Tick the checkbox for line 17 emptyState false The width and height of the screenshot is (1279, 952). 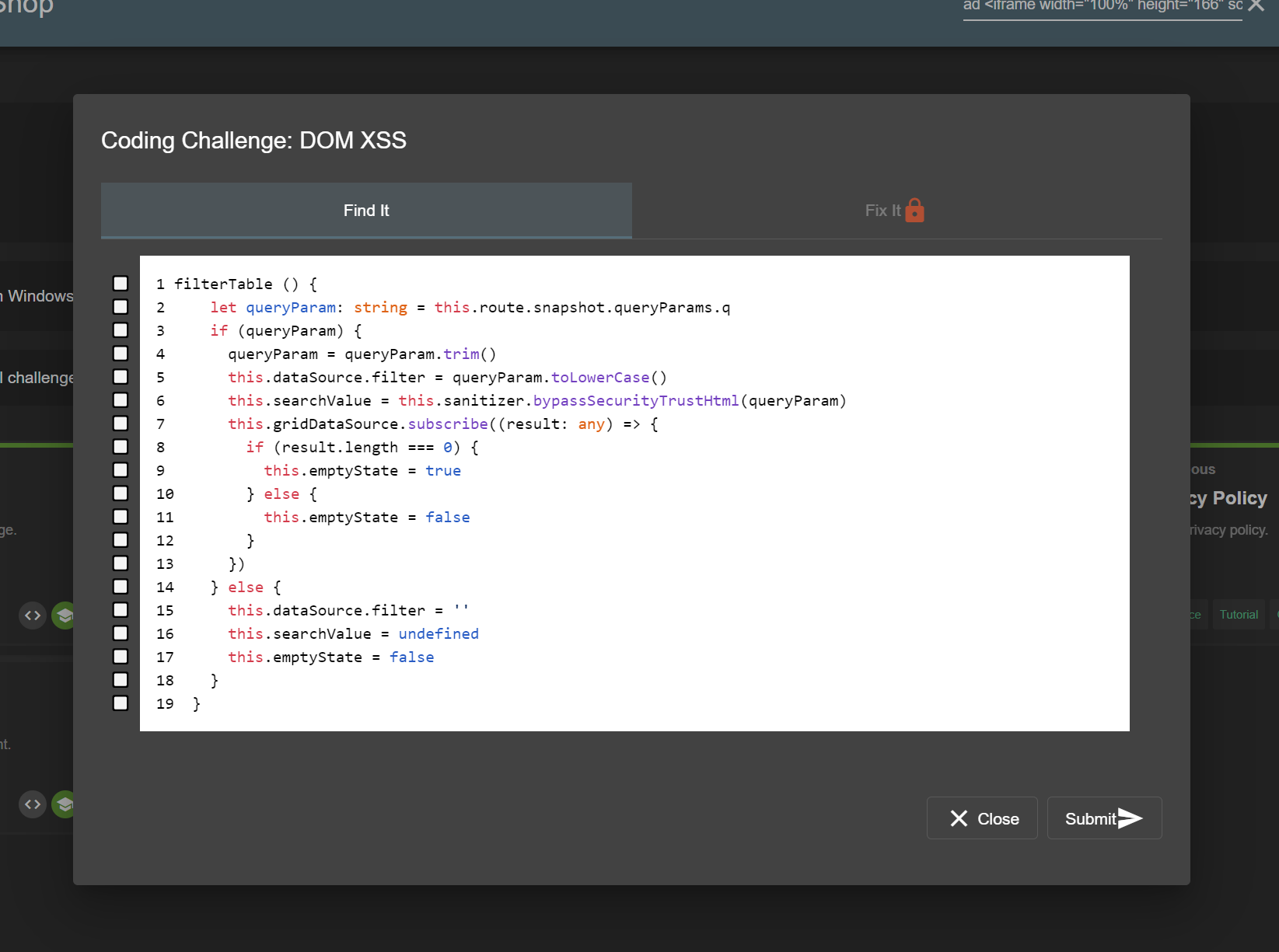(121, 657)
